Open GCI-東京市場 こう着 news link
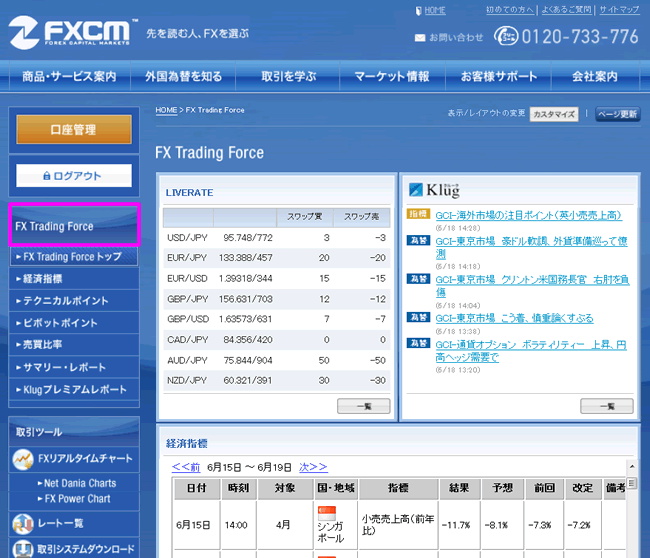Screen dimensions: 650x558 tap(514, 318)
